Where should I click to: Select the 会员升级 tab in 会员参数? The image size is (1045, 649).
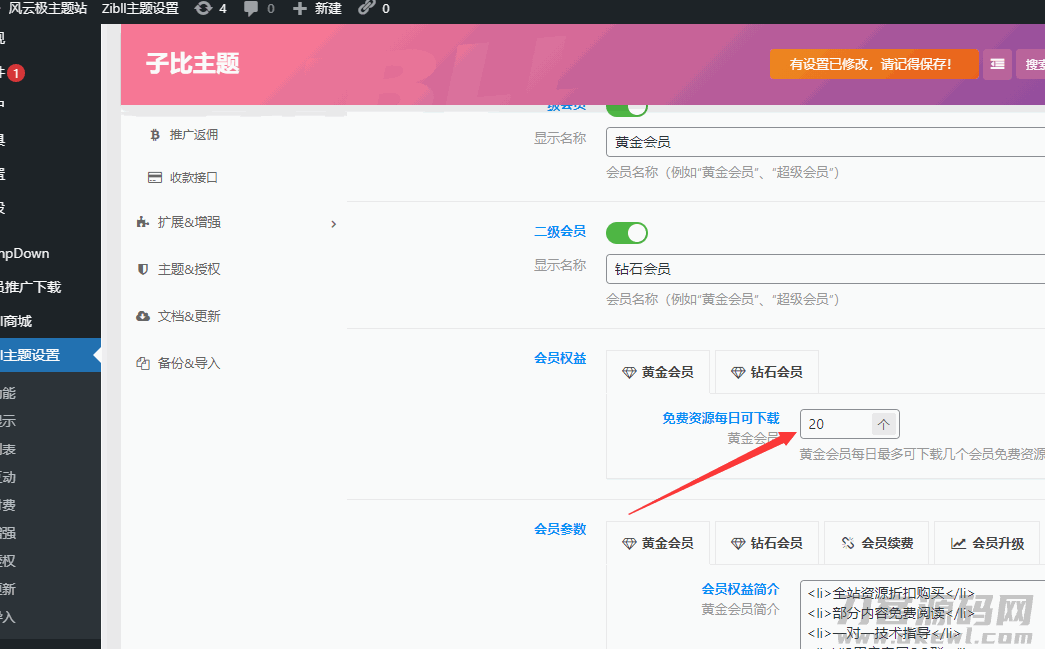[987, 543]
